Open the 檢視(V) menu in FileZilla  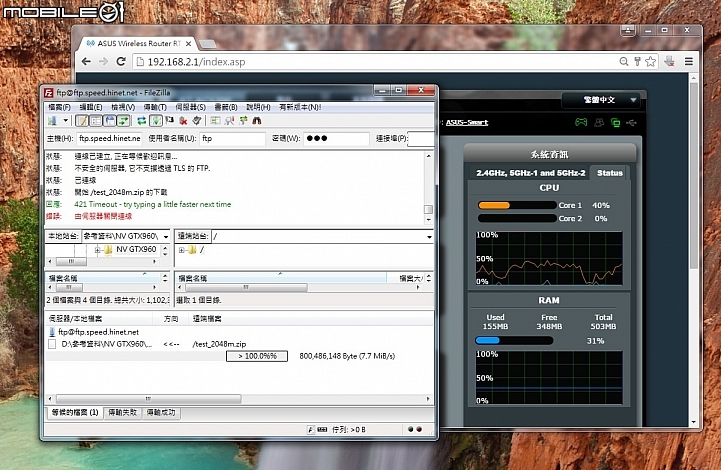coord(123,107)
